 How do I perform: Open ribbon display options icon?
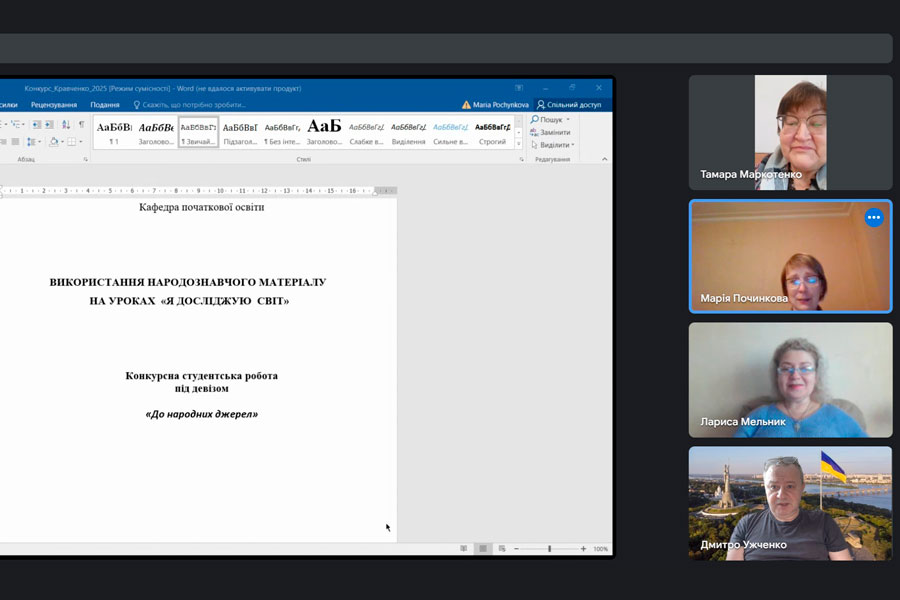click(519, 88)
